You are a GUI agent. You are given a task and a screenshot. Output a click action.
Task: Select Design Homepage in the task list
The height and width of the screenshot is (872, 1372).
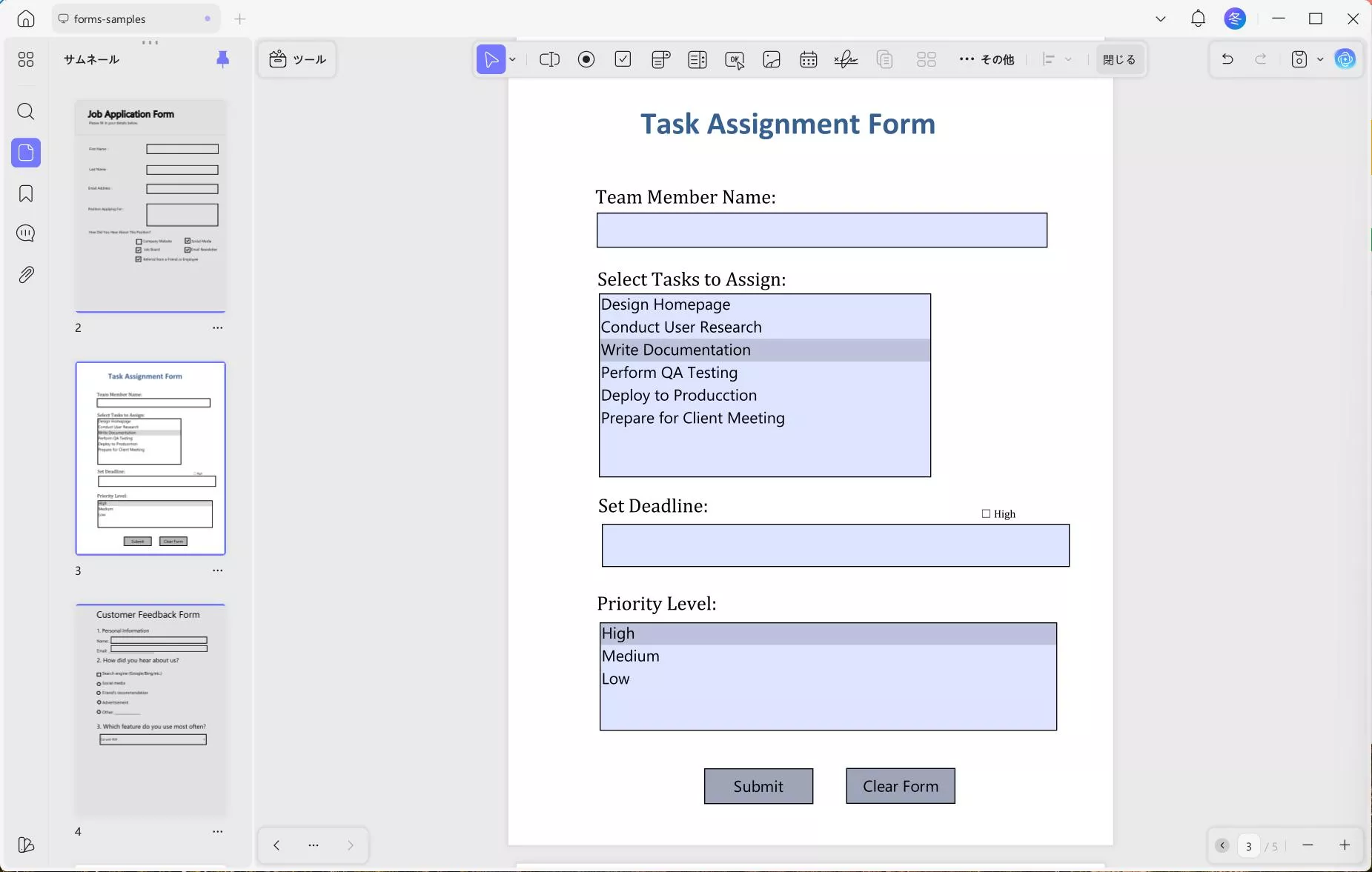coord(765,304)
